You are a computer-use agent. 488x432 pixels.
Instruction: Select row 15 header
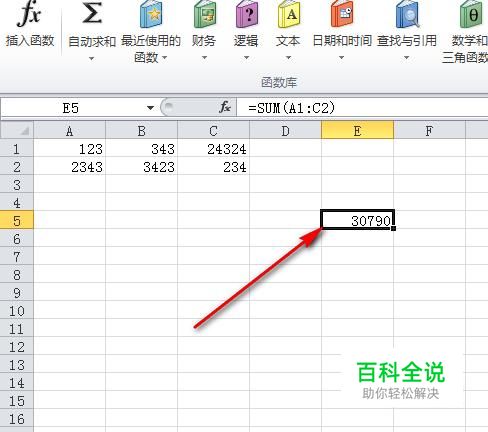pyautogui.click(x=17, y=401)
